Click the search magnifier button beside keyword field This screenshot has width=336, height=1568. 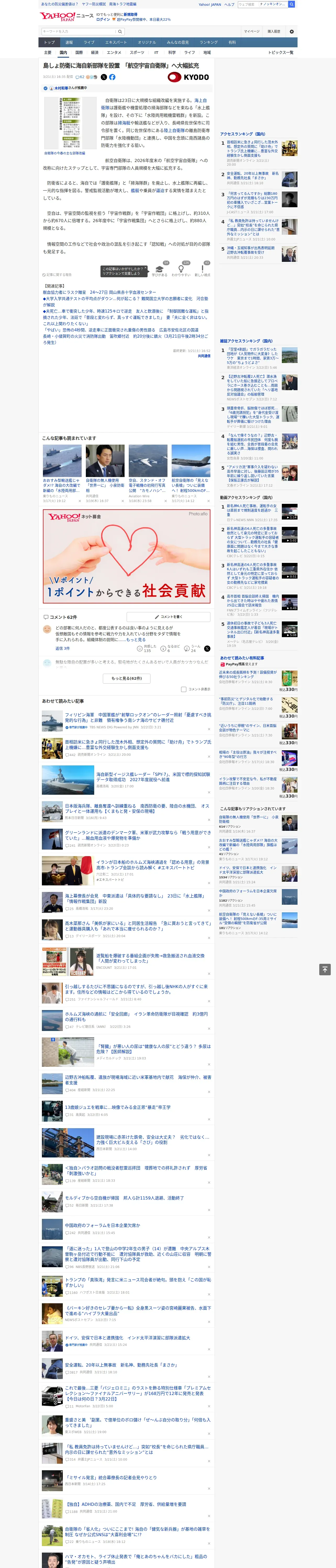120,32
